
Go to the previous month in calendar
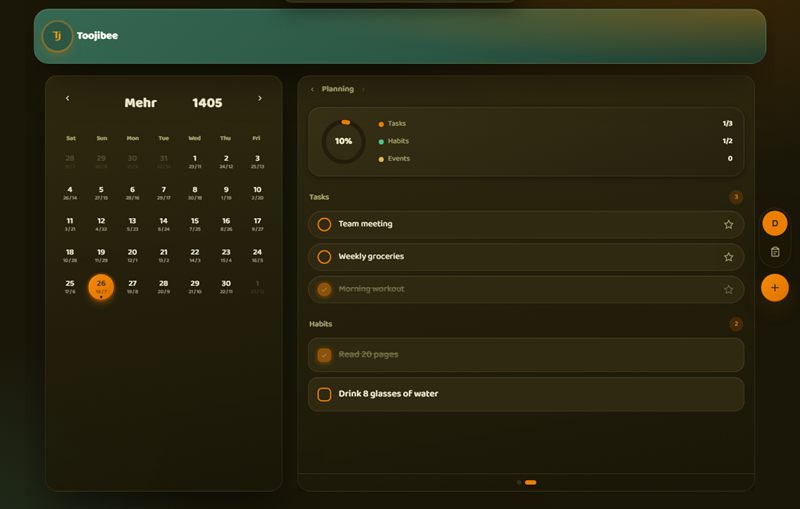tap(67, 98)
